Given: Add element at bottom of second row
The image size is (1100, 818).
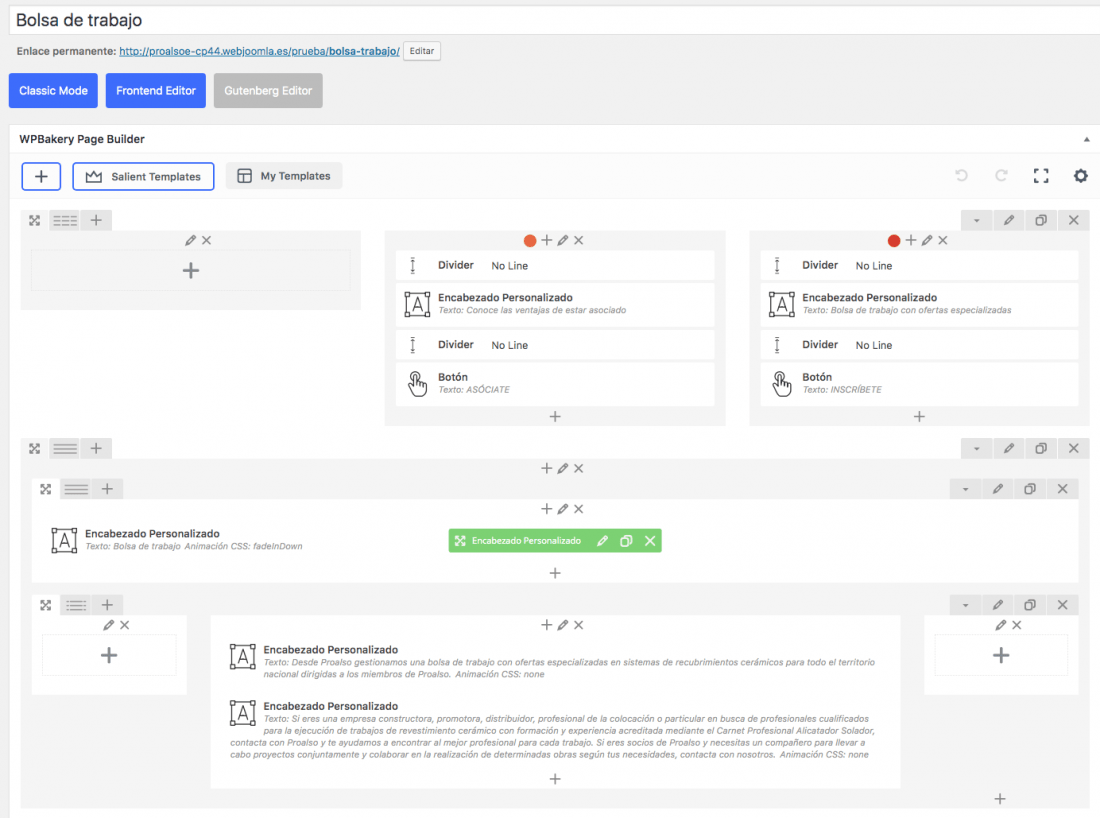Looking at the screenshot, I should [1000, 798].
